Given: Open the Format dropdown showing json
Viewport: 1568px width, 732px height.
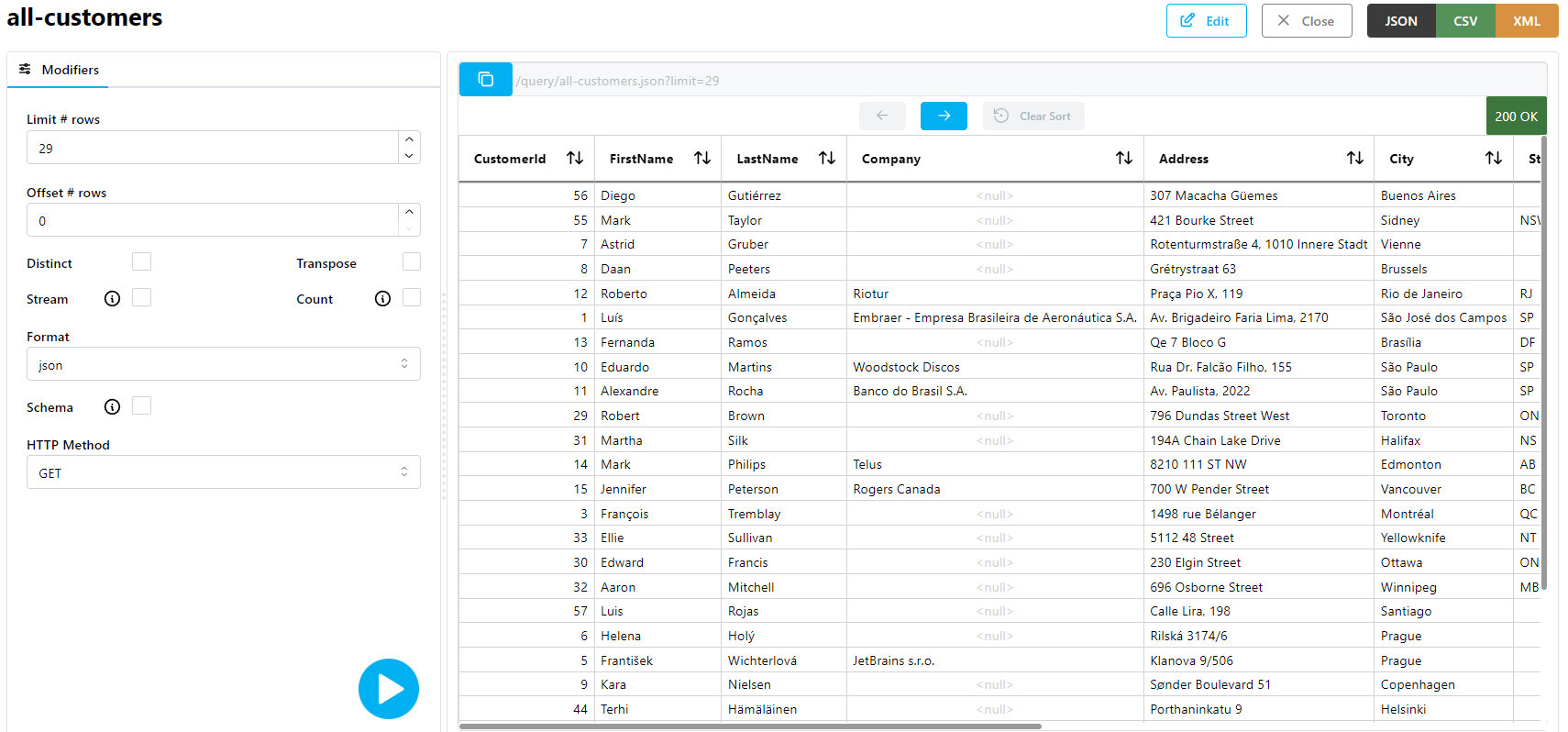Looking at the screenshot, I should click(223, 364).
